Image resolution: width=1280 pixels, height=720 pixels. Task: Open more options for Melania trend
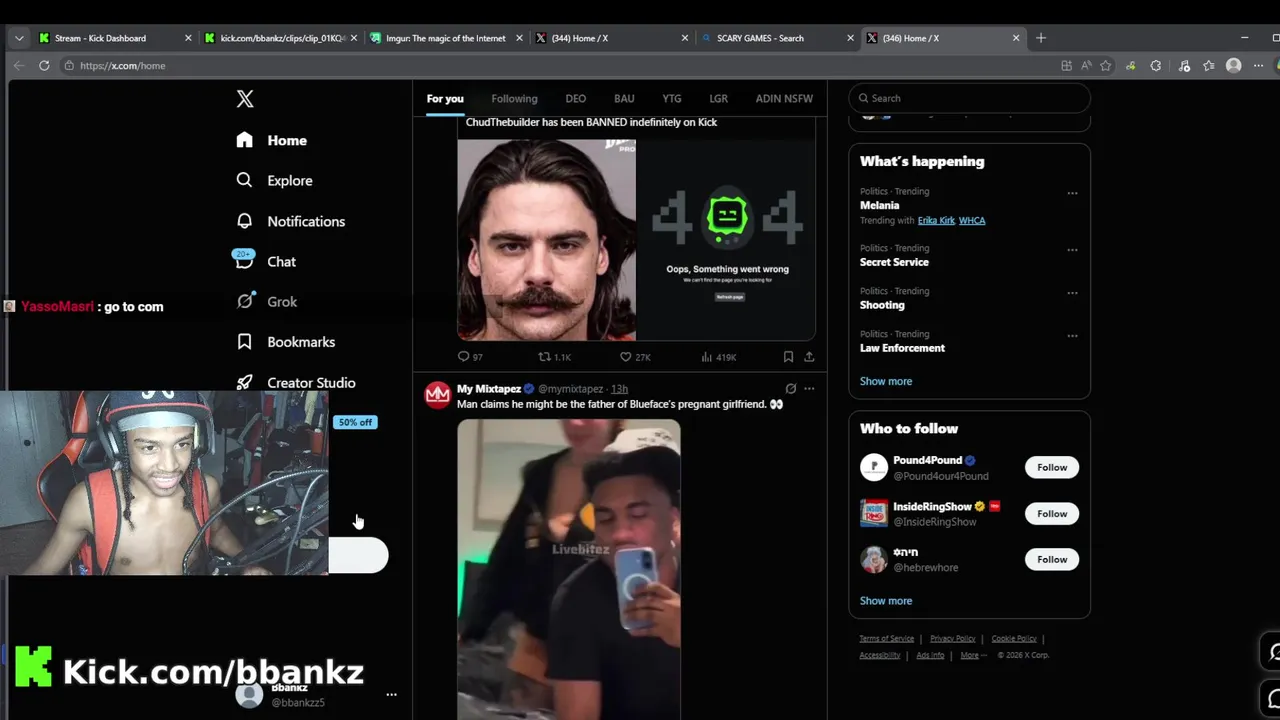(x=1072, y=193)
